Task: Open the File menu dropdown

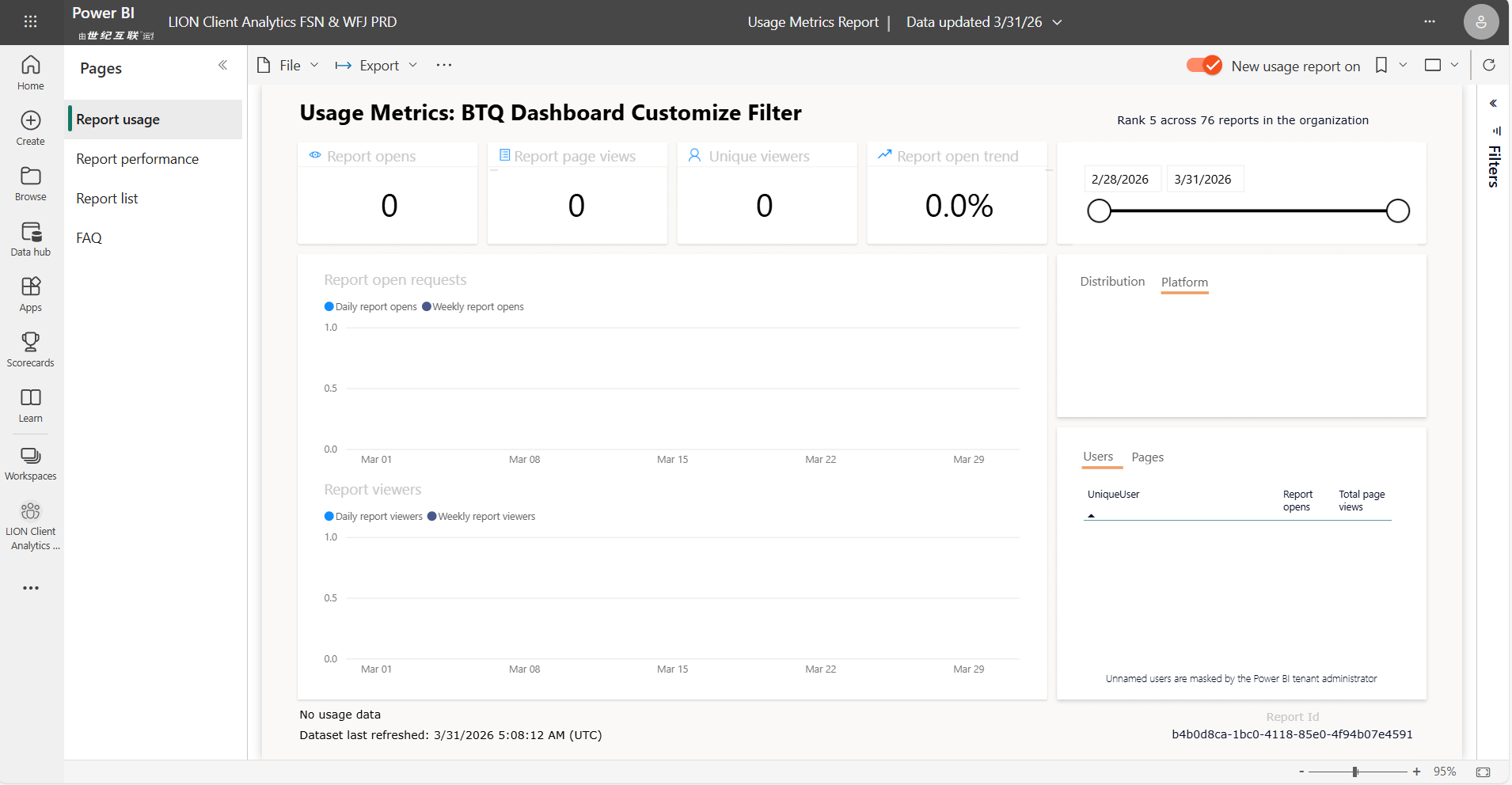Action: [288, 65]
